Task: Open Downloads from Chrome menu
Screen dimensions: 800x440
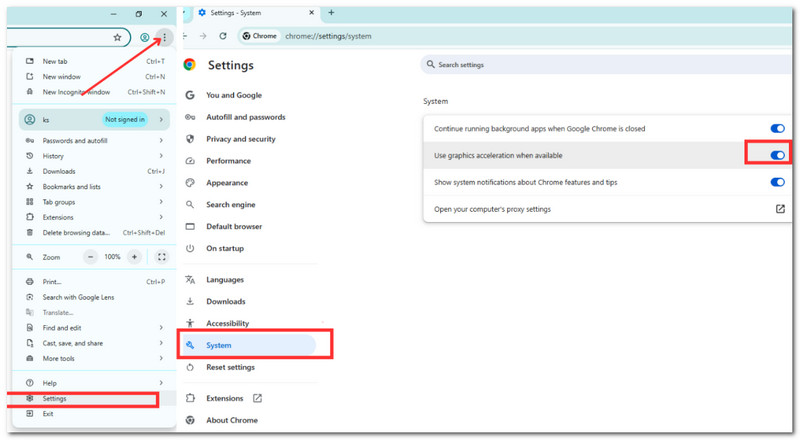Action: tap(95, 171)
